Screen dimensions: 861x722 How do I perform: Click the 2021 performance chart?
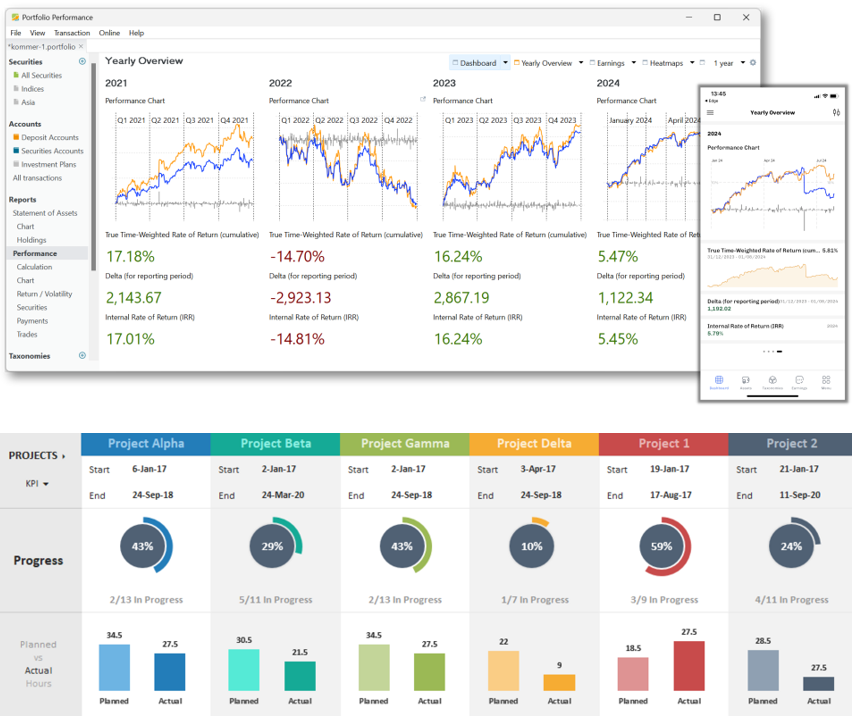click(181, 165)
